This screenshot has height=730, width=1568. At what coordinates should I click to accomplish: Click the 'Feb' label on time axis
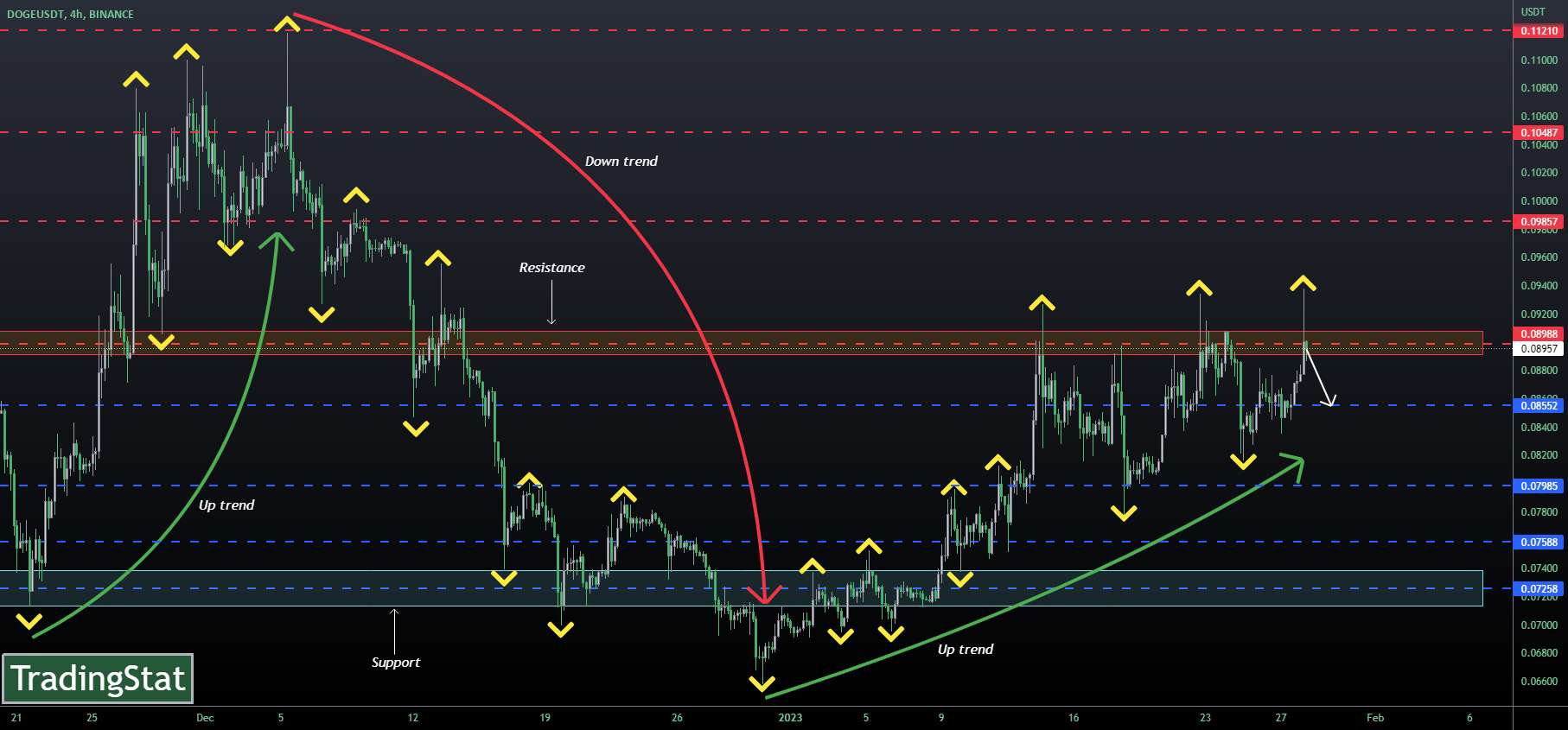click(x=1375, y=718)
